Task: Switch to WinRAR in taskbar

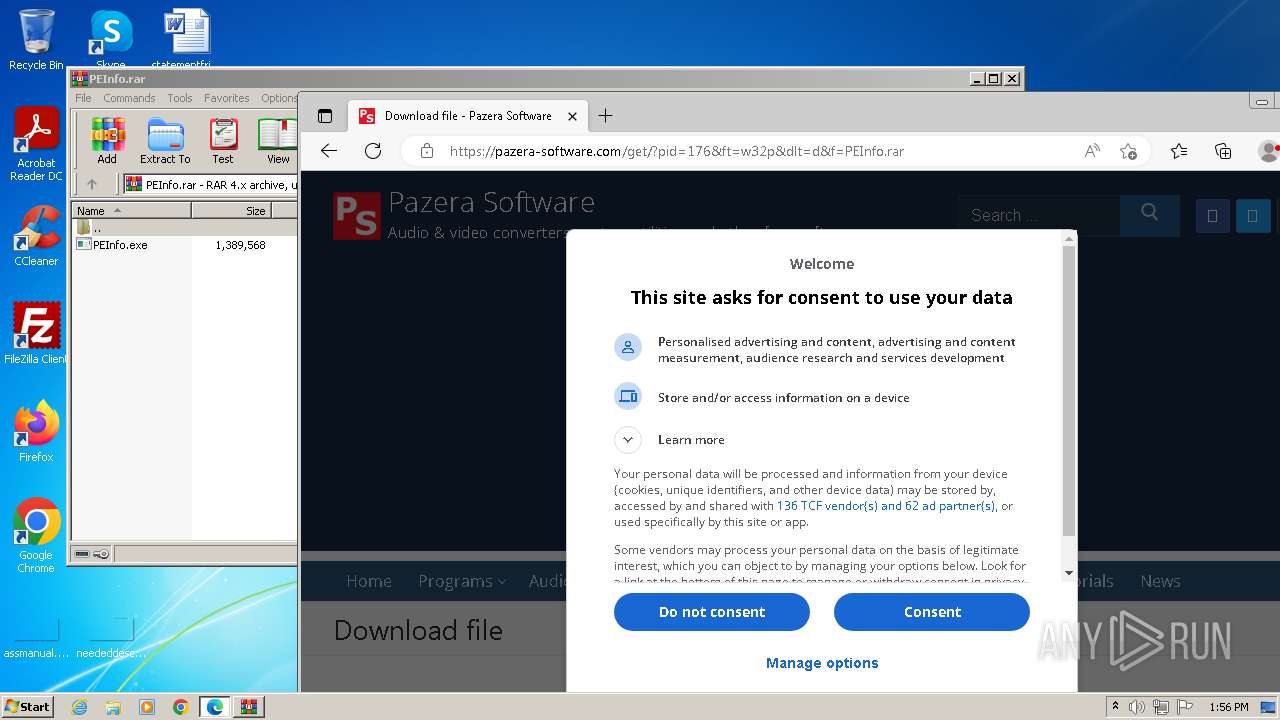Action: click(x=248, y=707)
